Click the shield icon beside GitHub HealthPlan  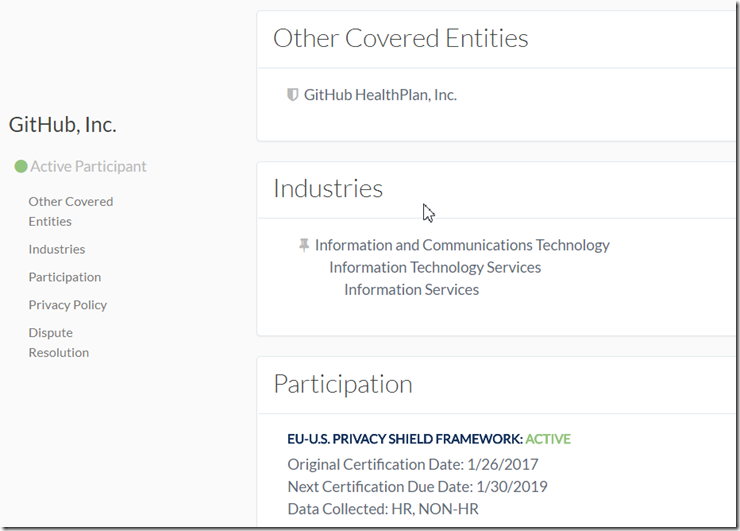[293, 95]
